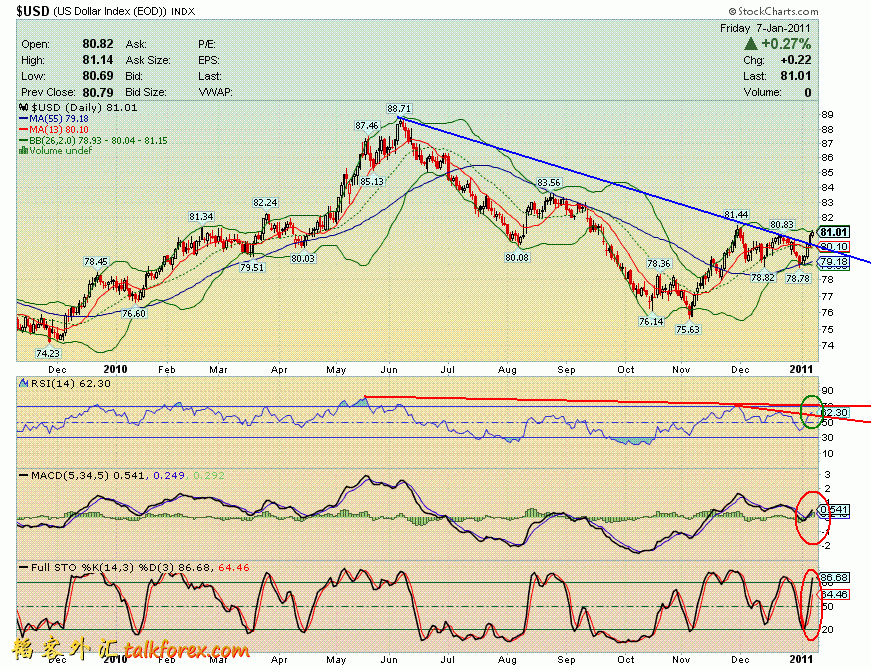
Task: Click the 86.68 stochastic %K axis tag
Action: tap(834, 577)
